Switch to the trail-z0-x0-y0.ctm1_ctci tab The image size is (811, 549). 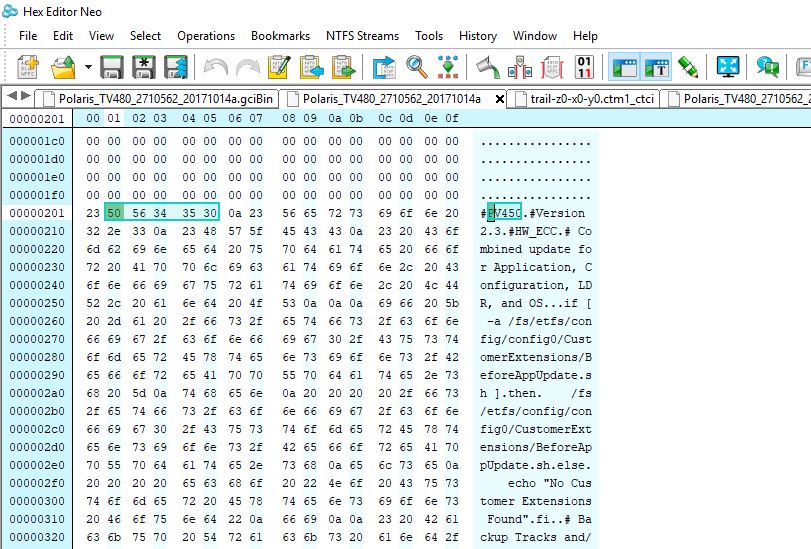585,98
